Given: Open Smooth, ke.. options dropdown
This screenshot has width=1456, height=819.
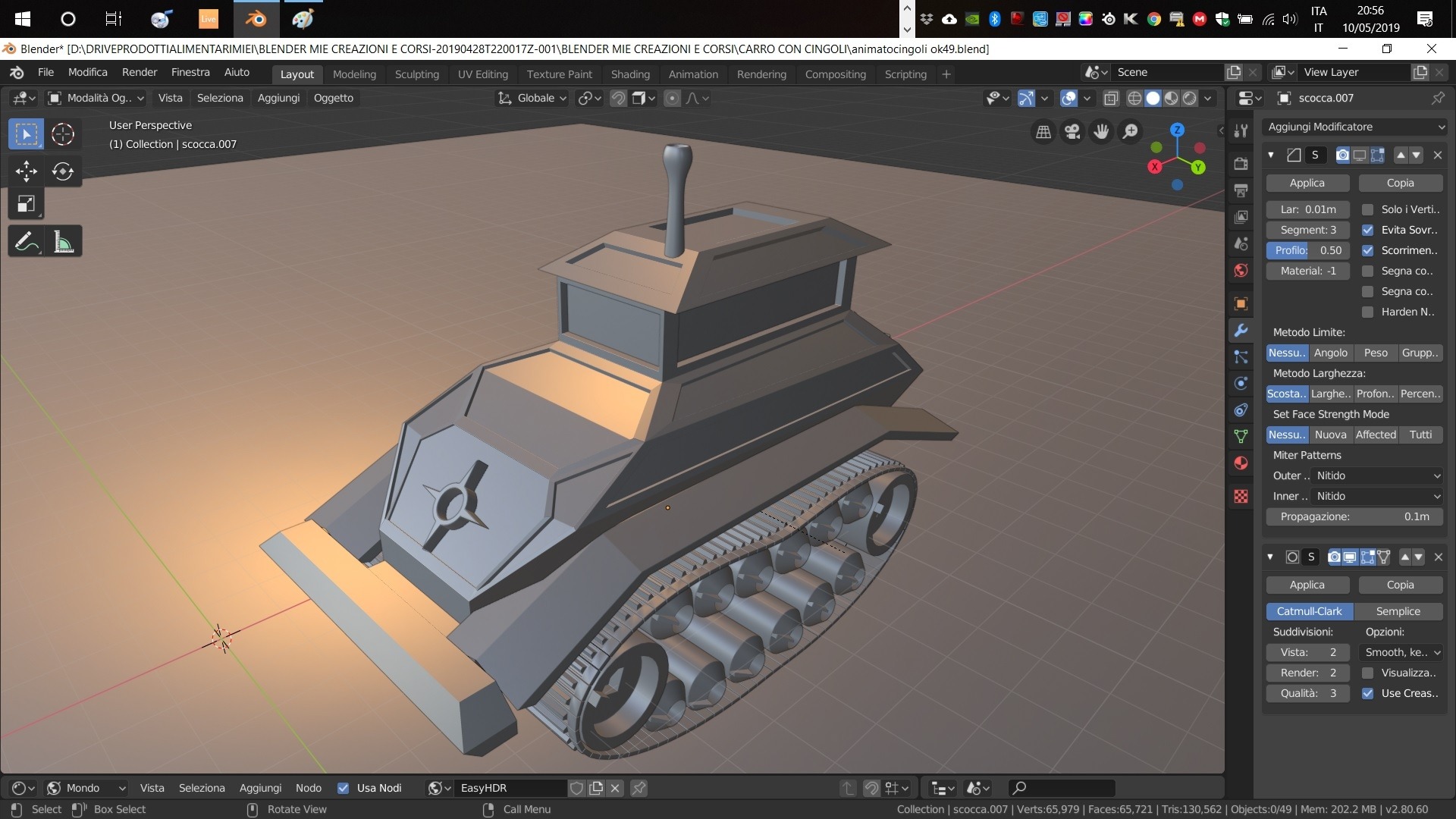Looking at the screenshot, I should tap(1400, 652).
